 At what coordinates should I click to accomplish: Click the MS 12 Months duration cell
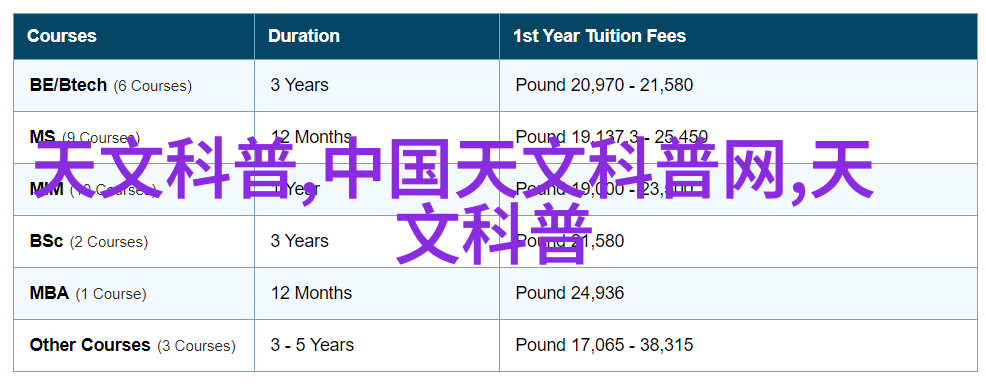377,137
